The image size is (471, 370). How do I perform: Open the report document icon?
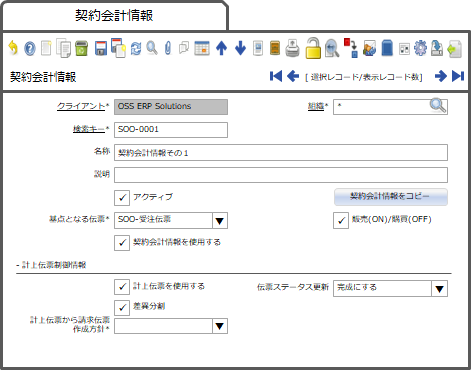258,48
